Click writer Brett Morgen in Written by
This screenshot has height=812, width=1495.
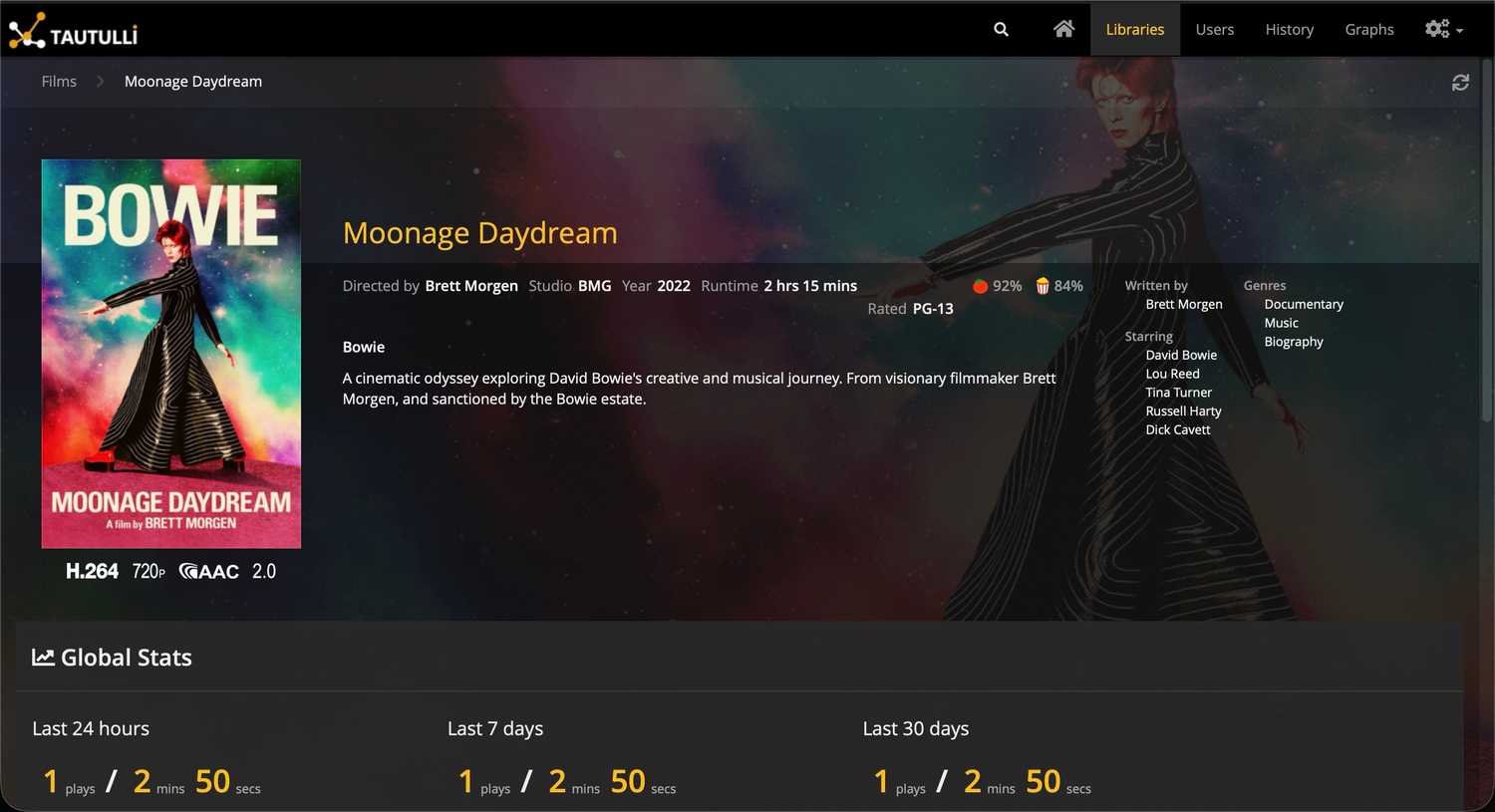1184,304
